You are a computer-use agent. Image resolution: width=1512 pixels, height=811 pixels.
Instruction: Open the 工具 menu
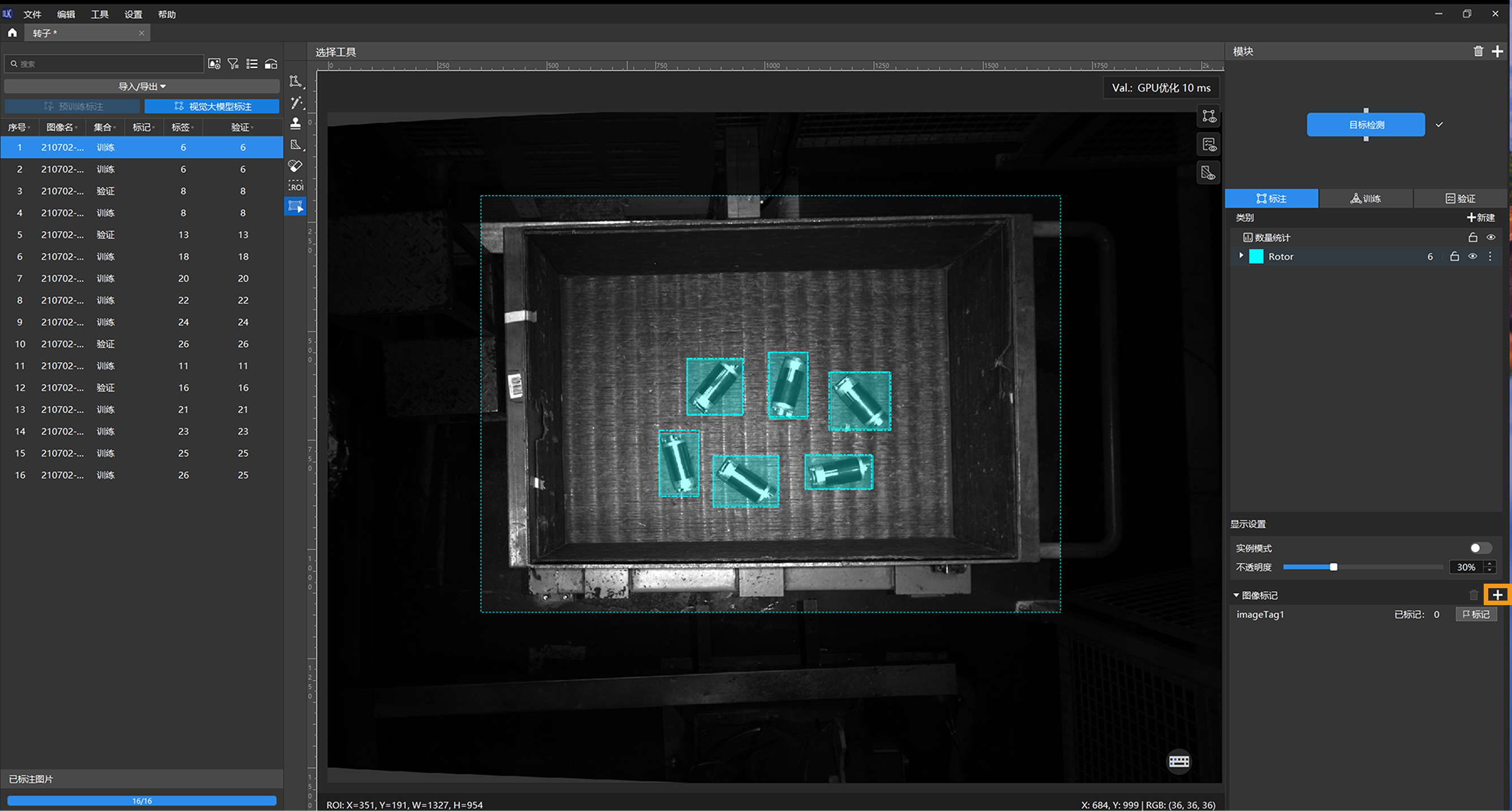[99, 14]
